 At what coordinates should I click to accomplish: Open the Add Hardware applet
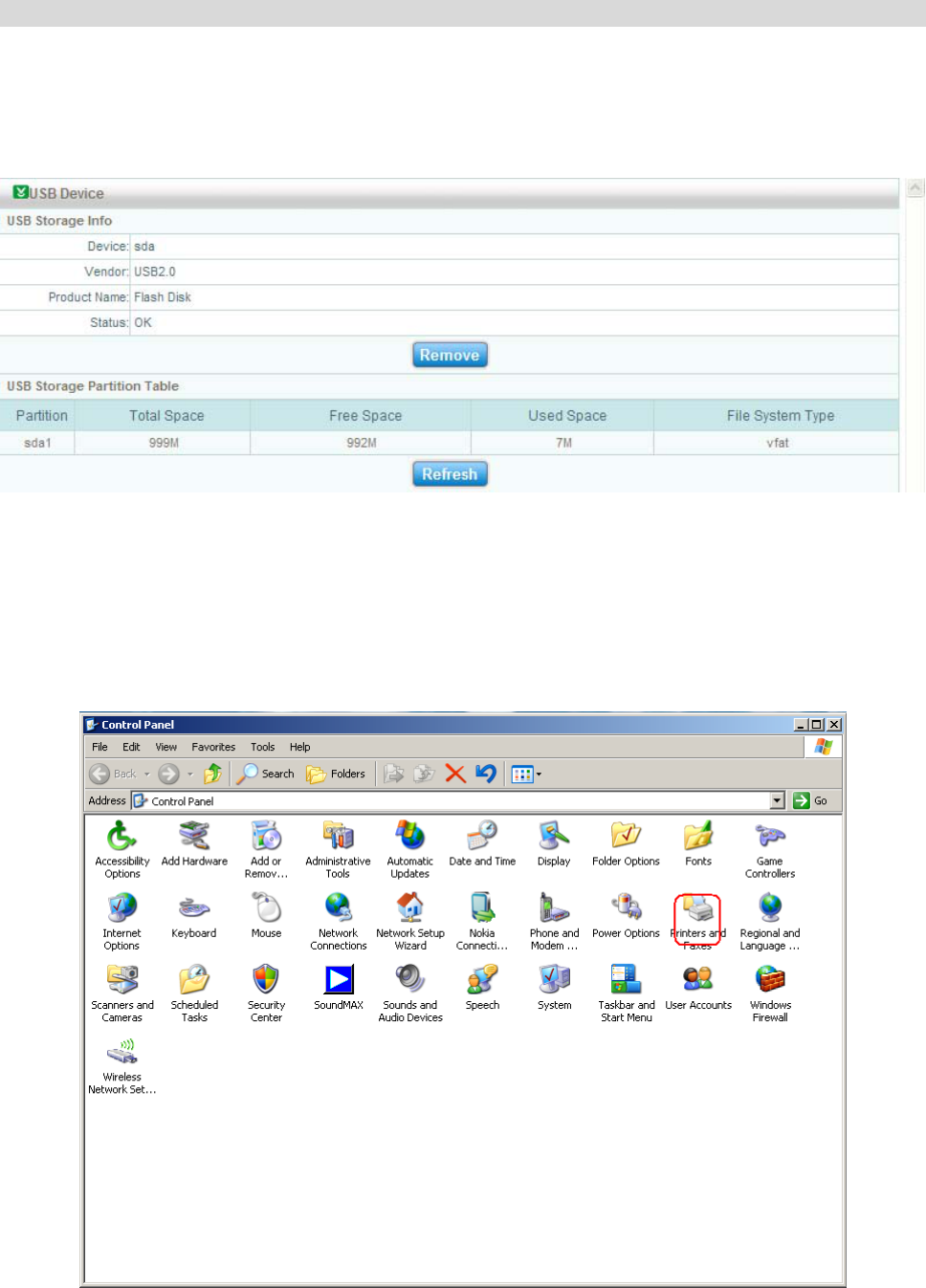(194, 844)
